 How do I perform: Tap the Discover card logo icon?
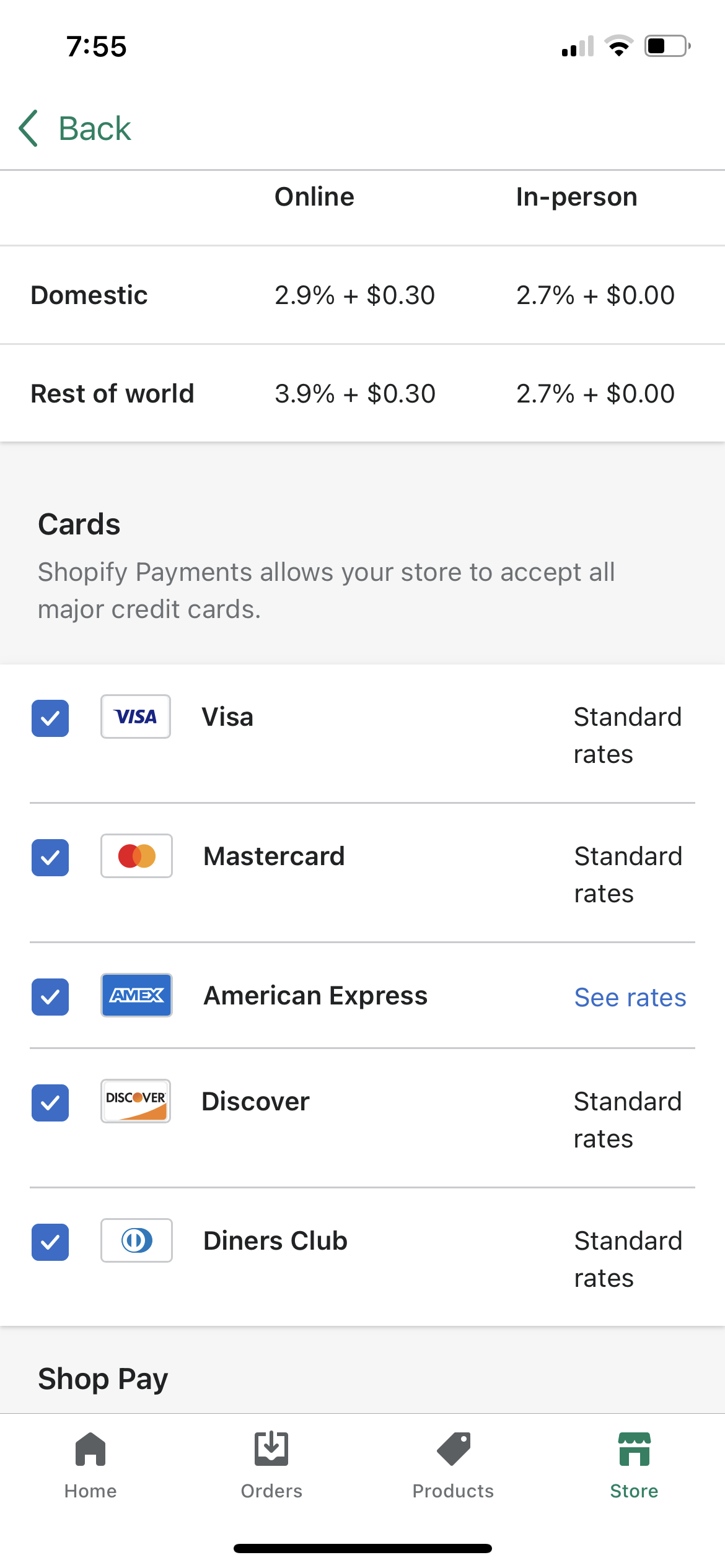136,1101
